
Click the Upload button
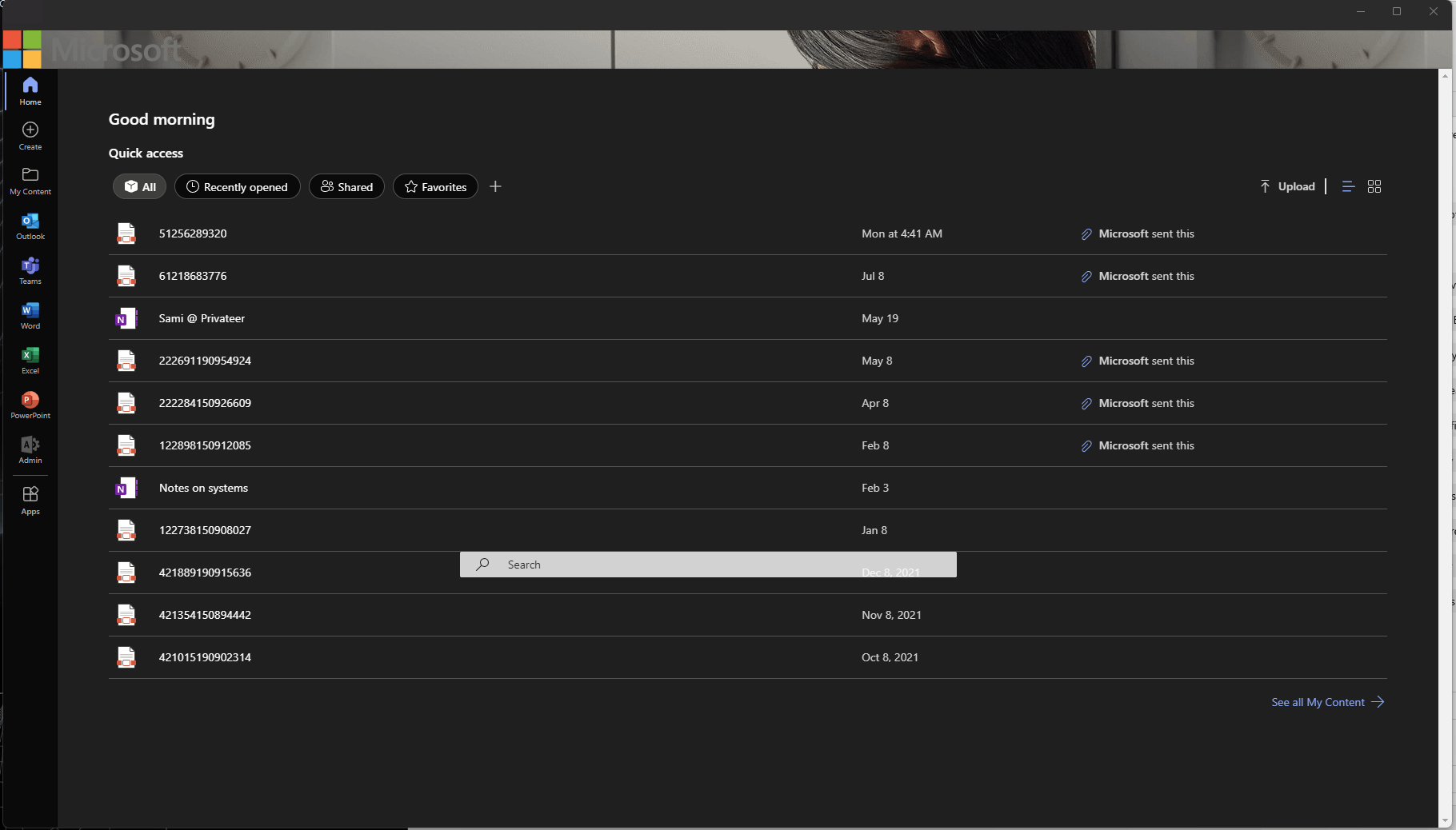point(1287,186)
